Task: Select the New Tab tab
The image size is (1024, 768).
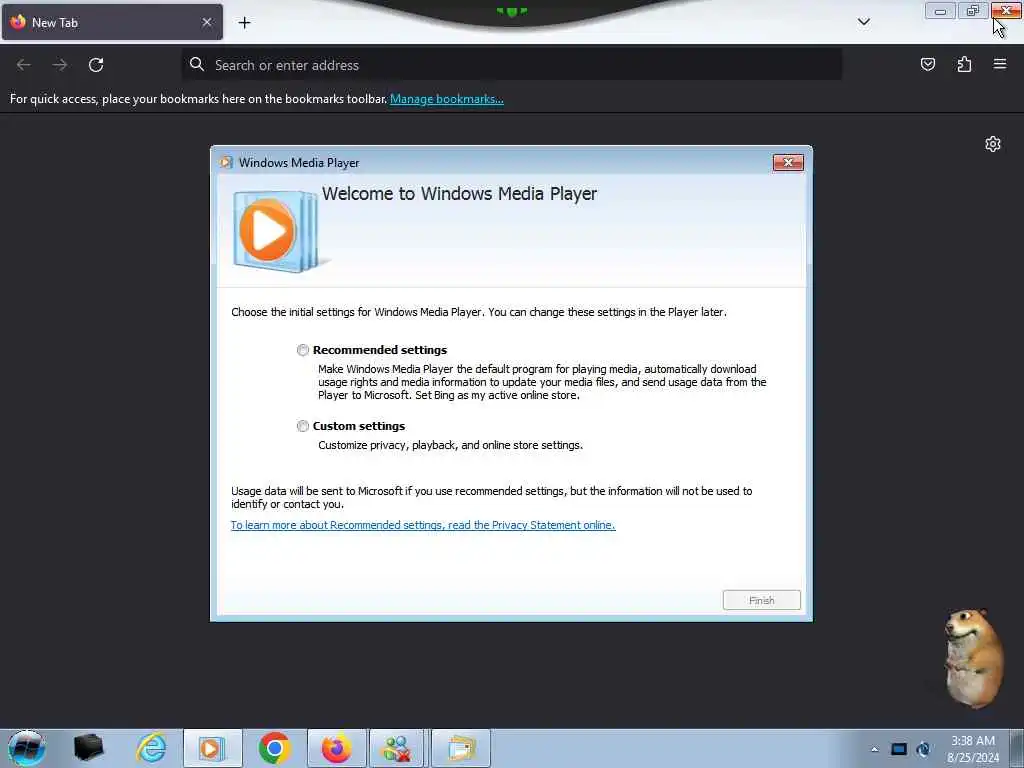Action: (x=112, y=22)
